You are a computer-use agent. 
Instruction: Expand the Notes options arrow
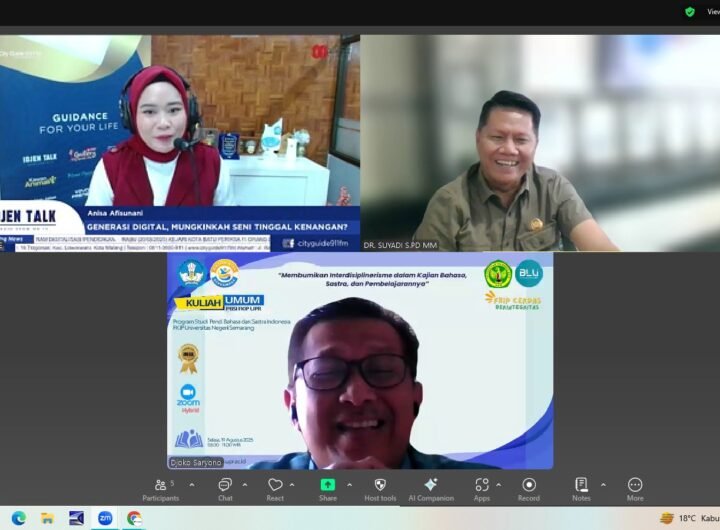[x=603, y=485]
